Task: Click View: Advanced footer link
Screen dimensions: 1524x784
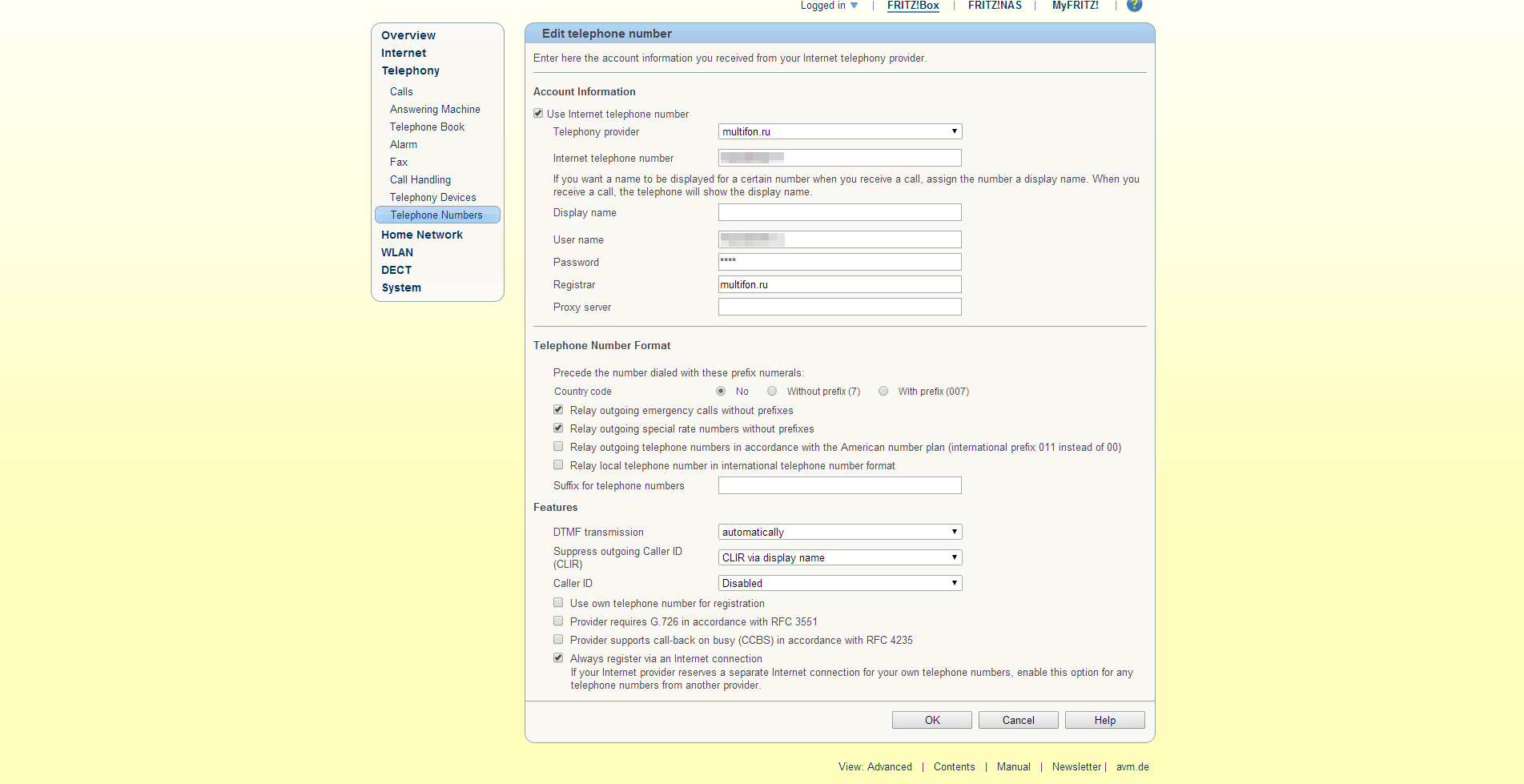Action: coord(875,766)
